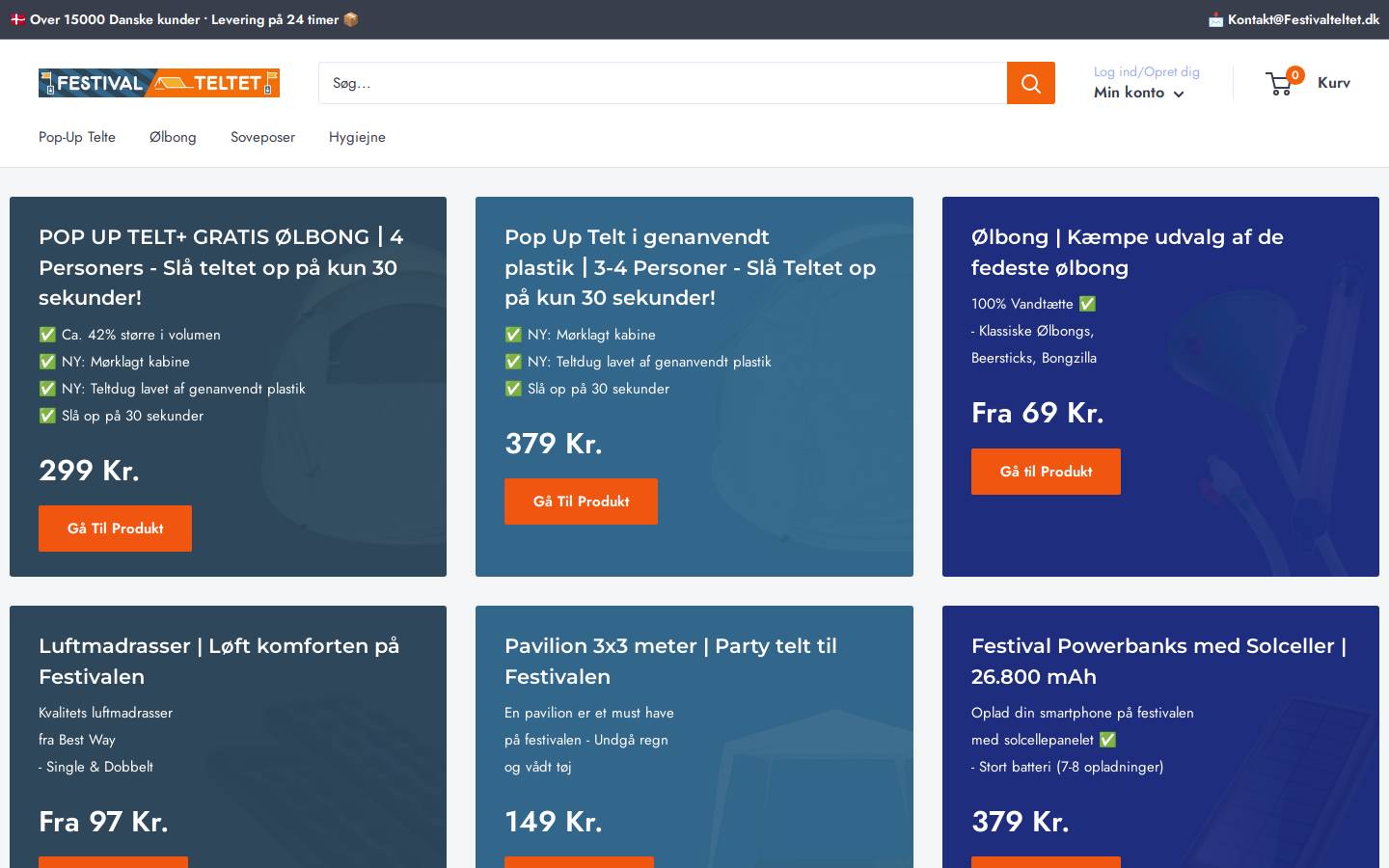Click the Log ind/Opret dig link
The width and height of the screenshot is (1389, 868).
(x=1147, y=71)
